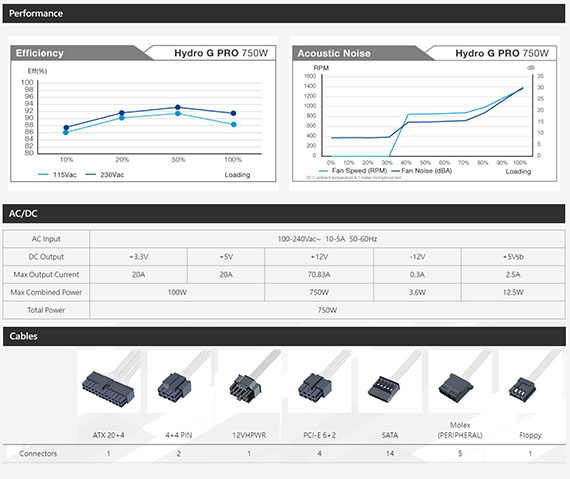Click the Connectors row label
570x479 pixels.
(x=38, y=454)
